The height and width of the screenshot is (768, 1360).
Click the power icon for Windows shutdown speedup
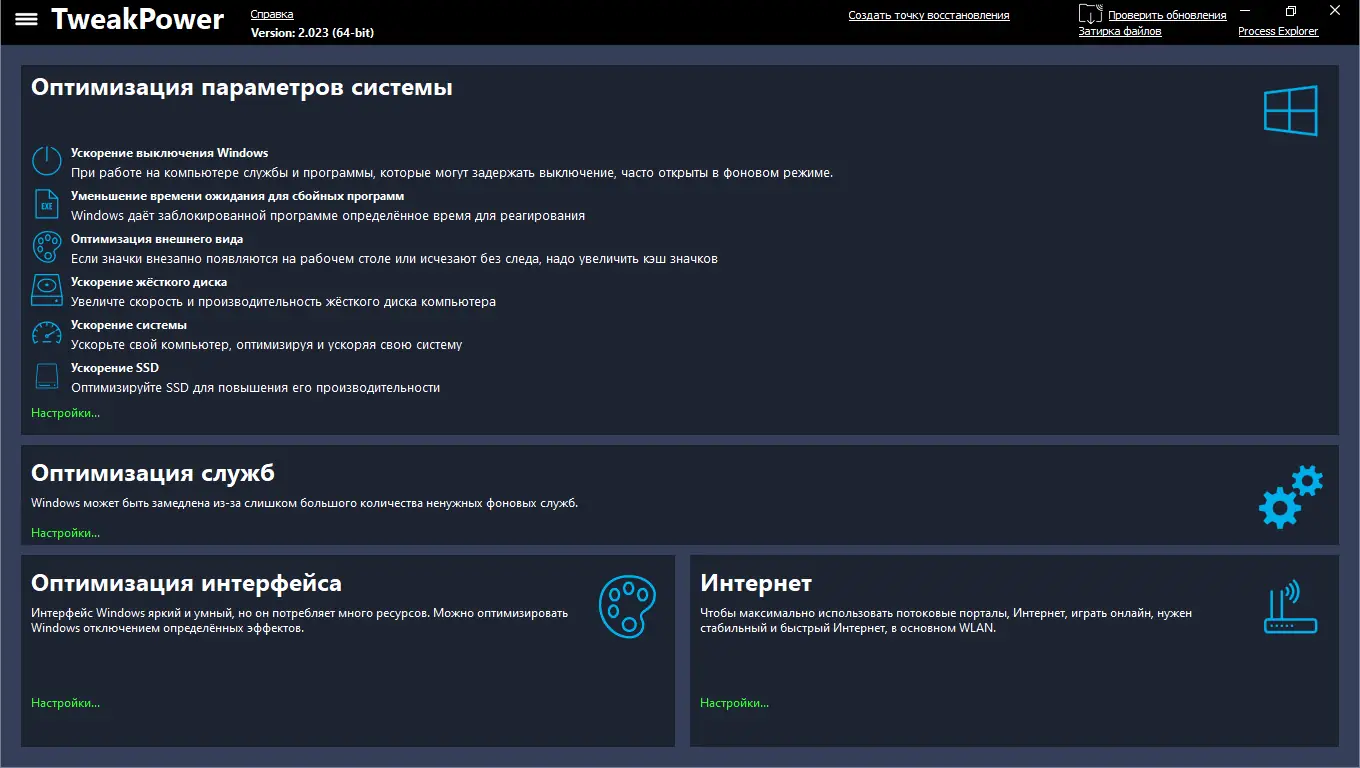[x=47, y=161]
